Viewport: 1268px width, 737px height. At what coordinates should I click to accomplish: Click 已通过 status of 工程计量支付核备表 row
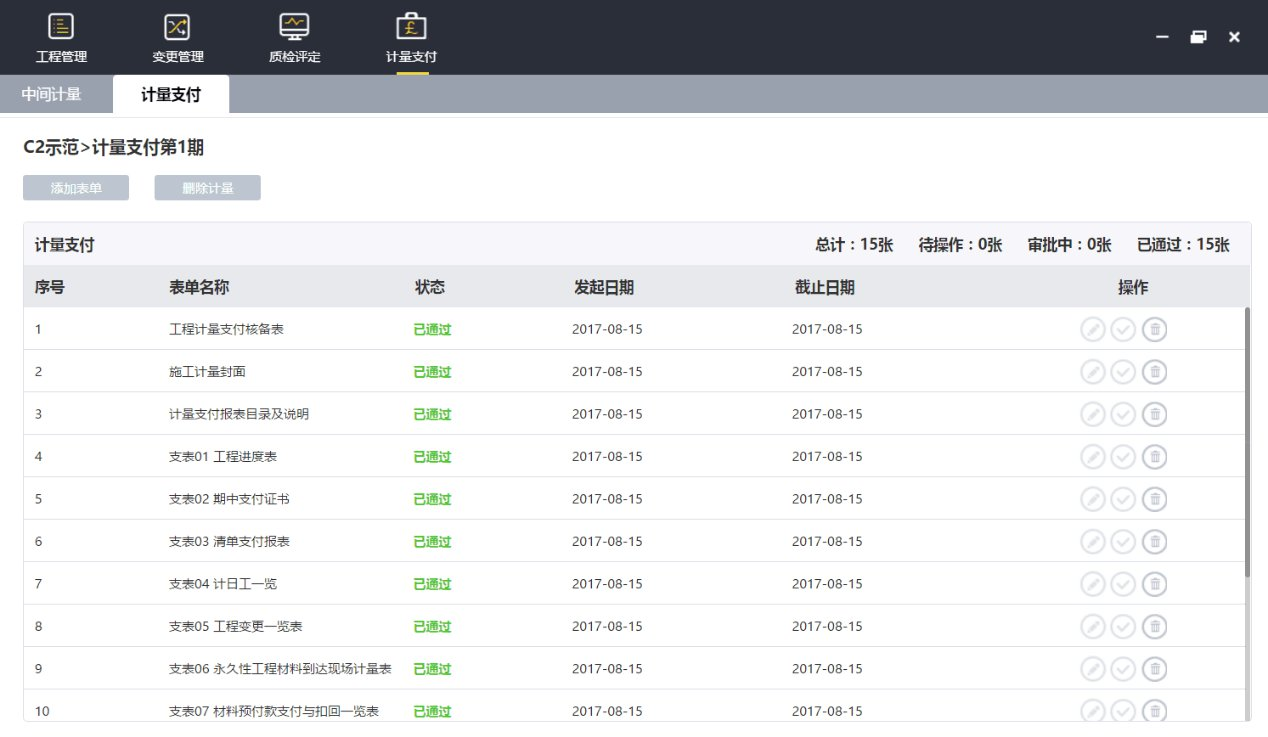[x=432, y=329]
